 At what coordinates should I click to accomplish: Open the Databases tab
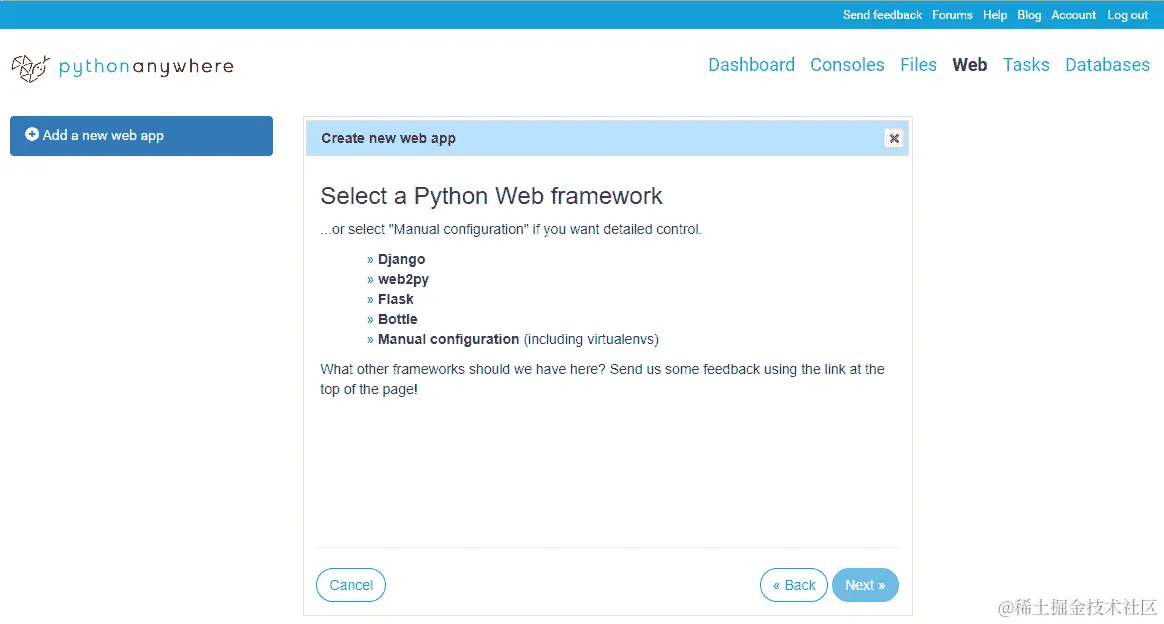[1107, 65]
